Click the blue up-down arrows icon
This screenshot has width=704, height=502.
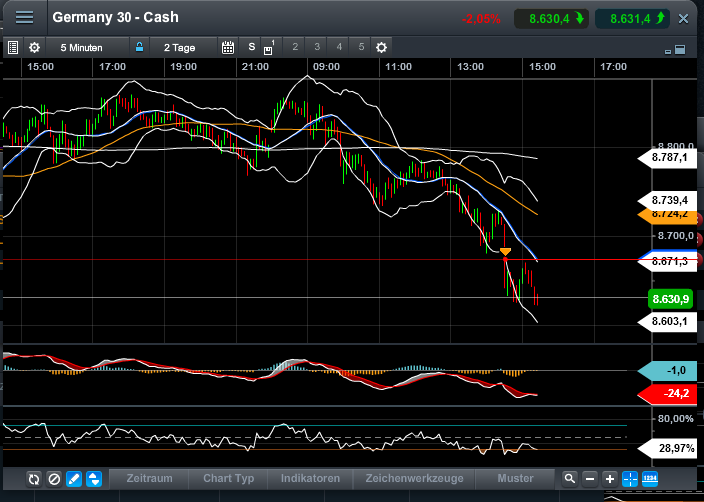(94, 479)
